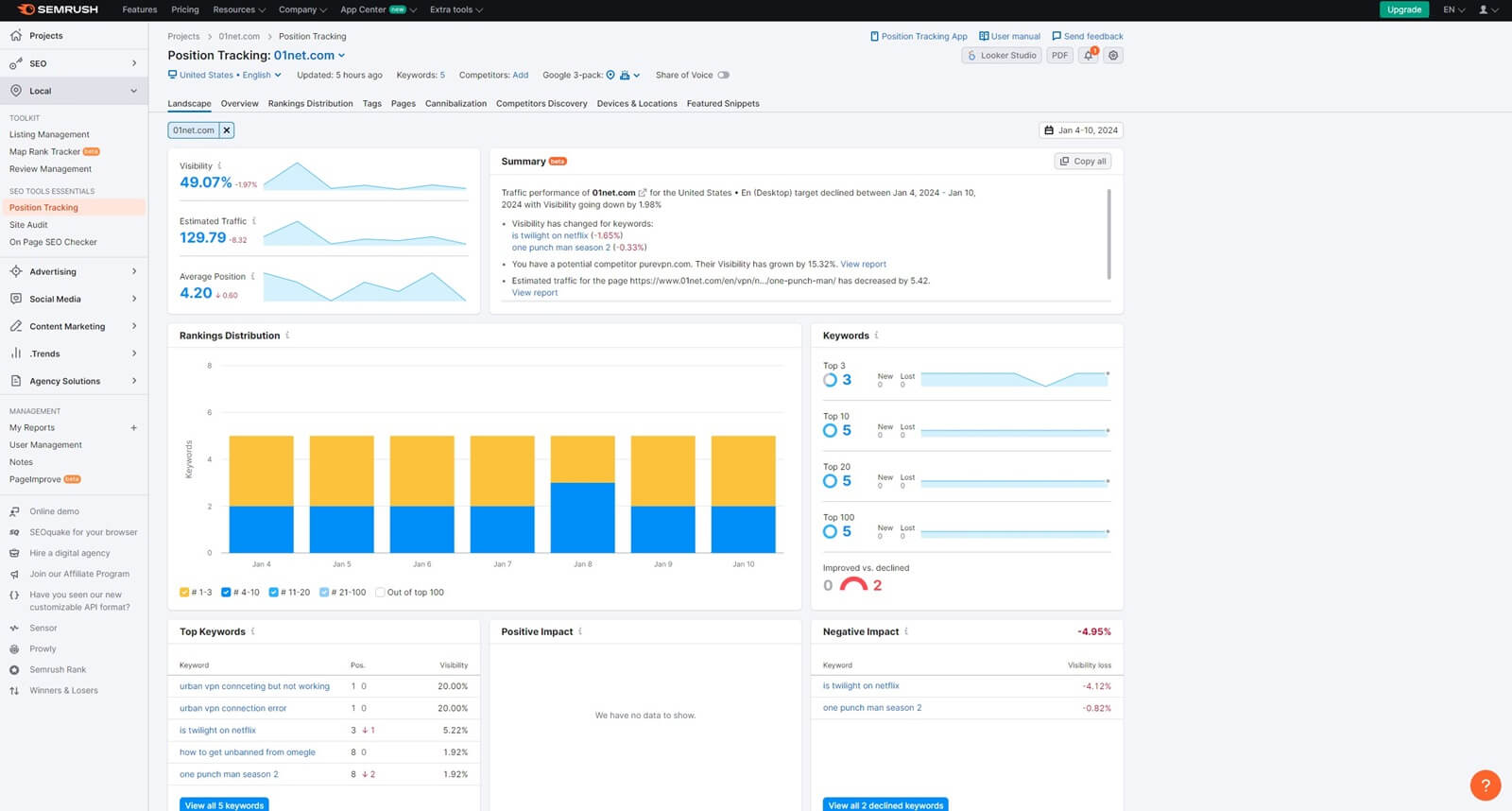
Task: Click the Google 3-pack location pin icon
Action: coord(610,75)
